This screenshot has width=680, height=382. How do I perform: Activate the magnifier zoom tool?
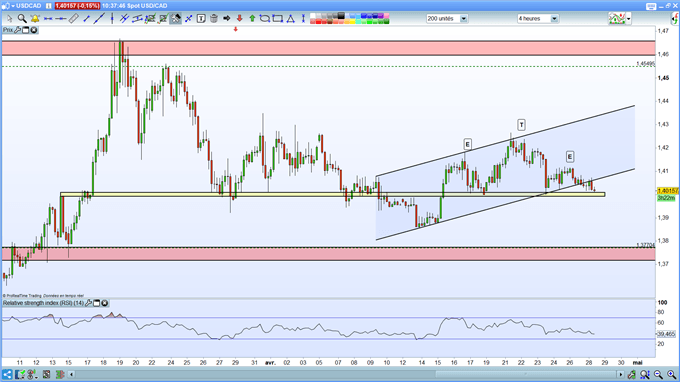coord(22,19)
